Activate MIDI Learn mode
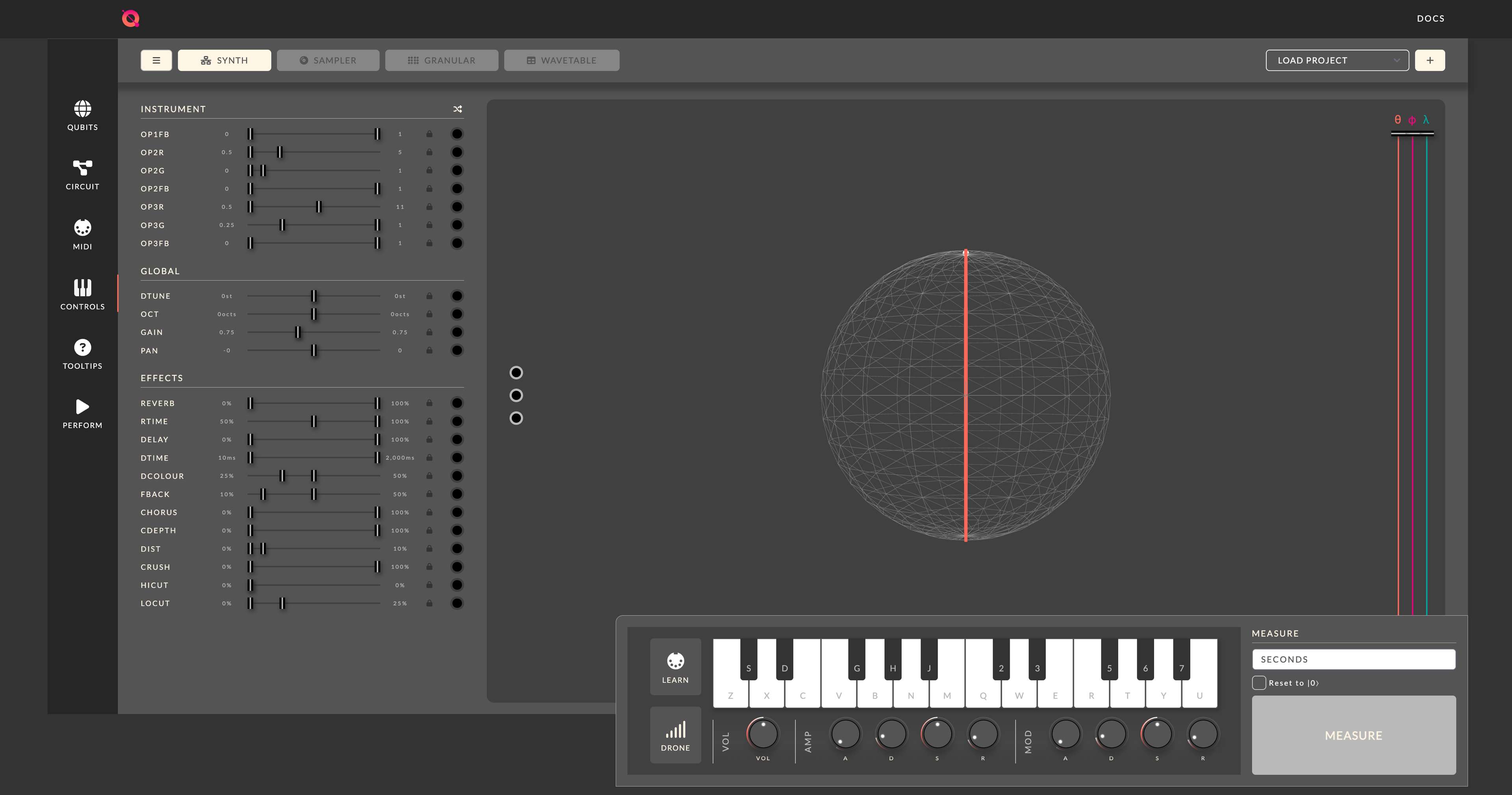1512x795 pixels. tap(675, 667)
